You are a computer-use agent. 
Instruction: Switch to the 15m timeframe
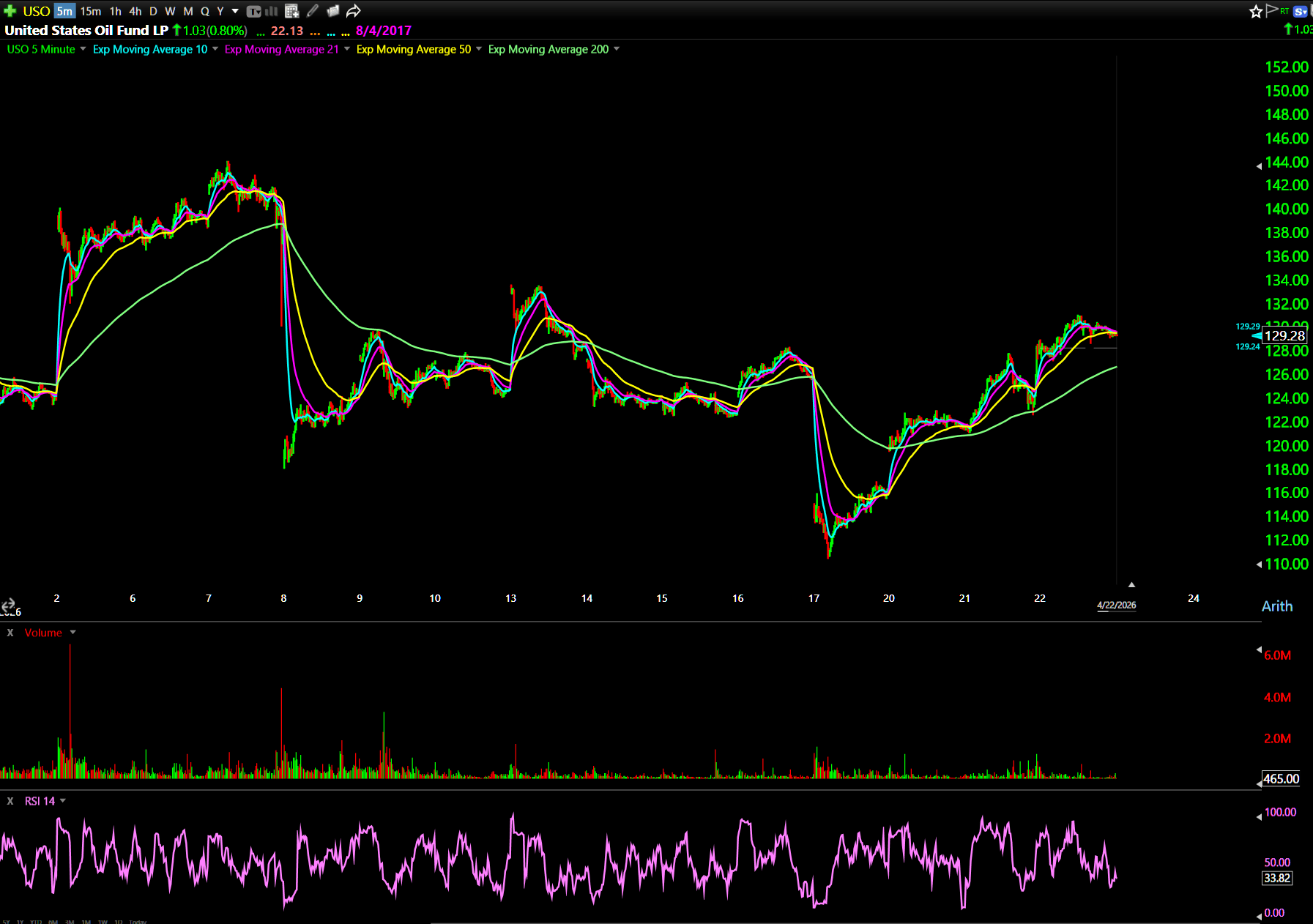[x=91, y=11]
